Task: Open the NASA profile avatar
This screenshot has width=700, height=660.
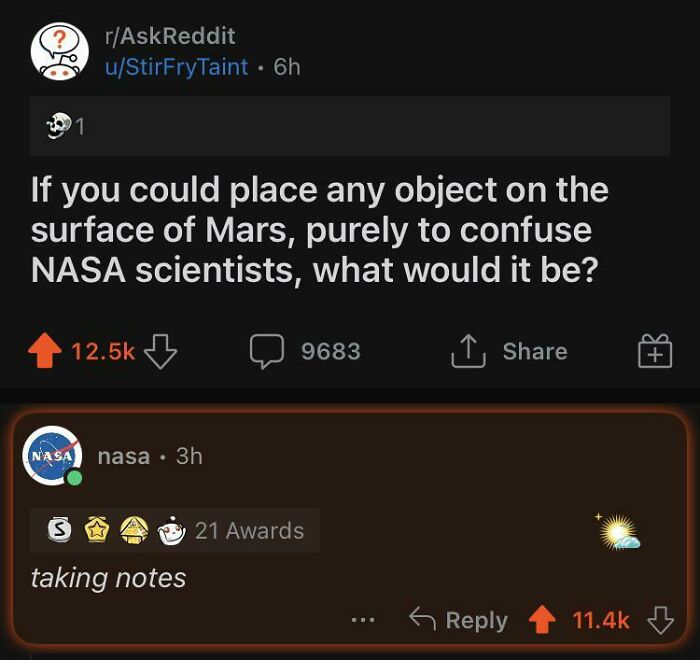Action: [52, 456]
